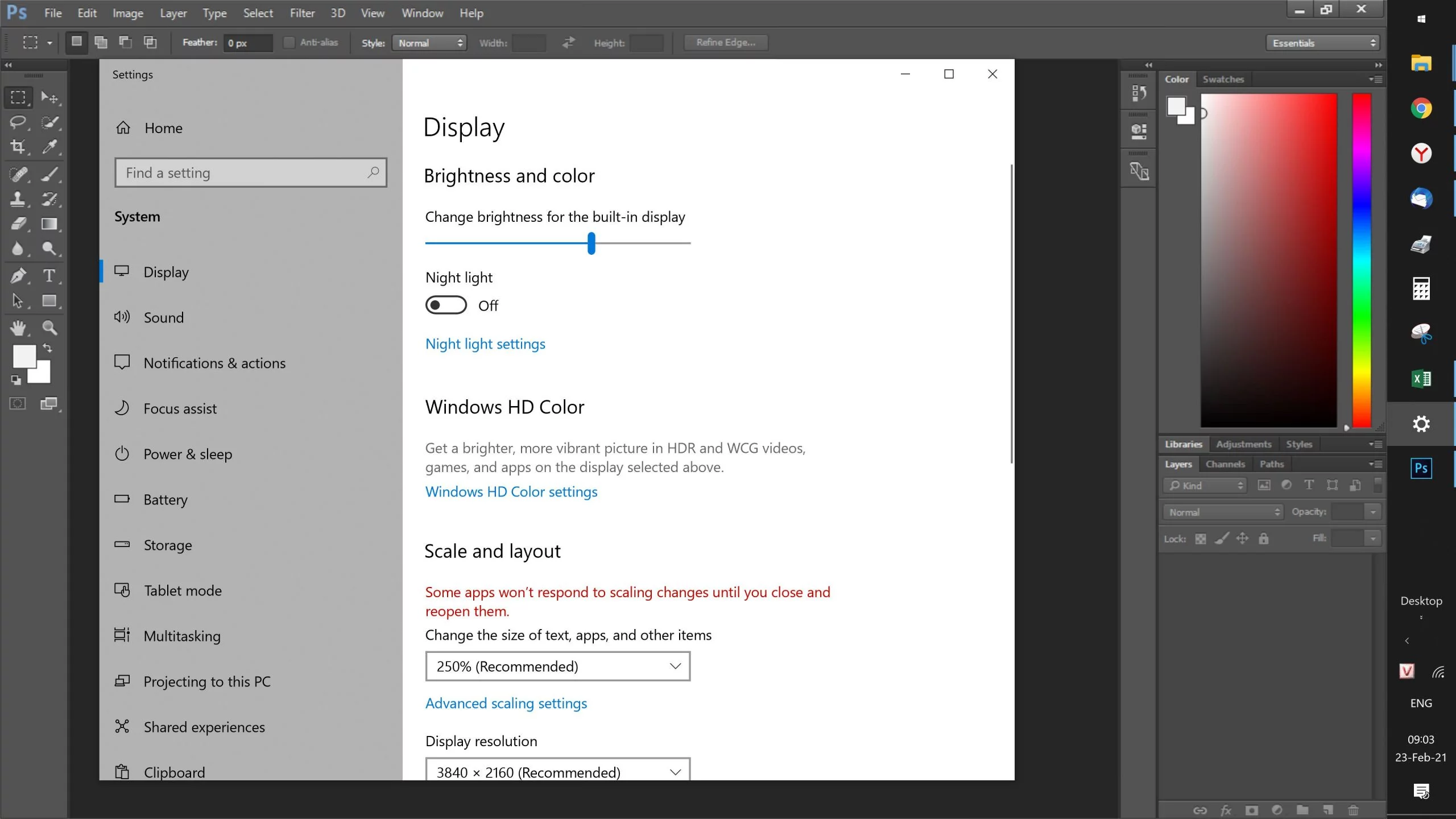Switch to the Swatches tab
Viewport: 1456px width, 819px height.
point(1223,79)
